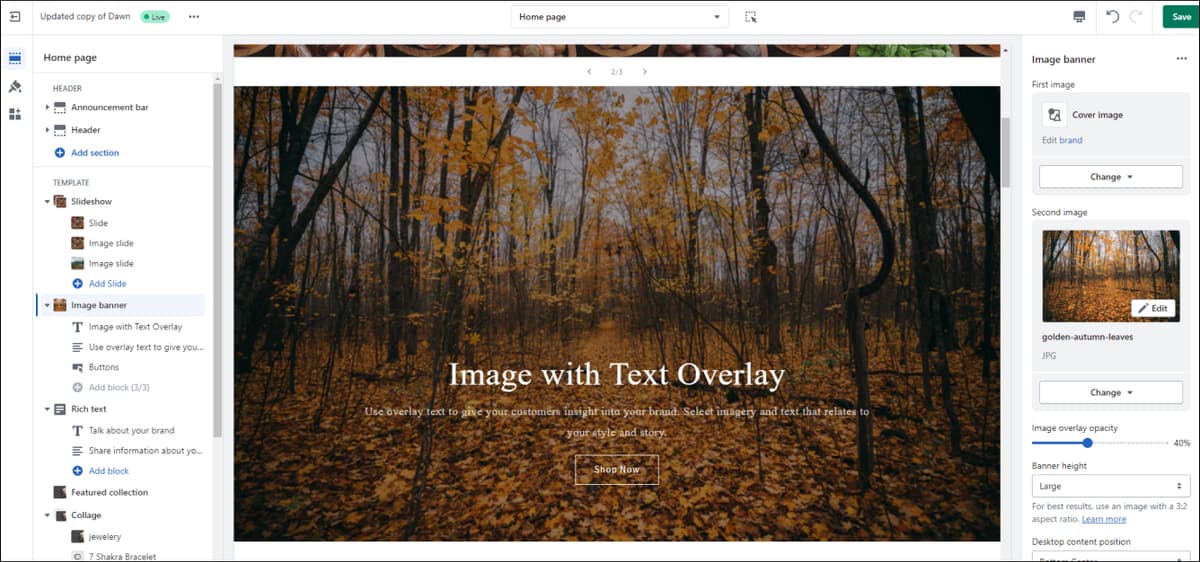The height and width of the screenshot is (562, 1200).
Task: Open the App embeds icon in left rail
Action: (x=15, y=114)
